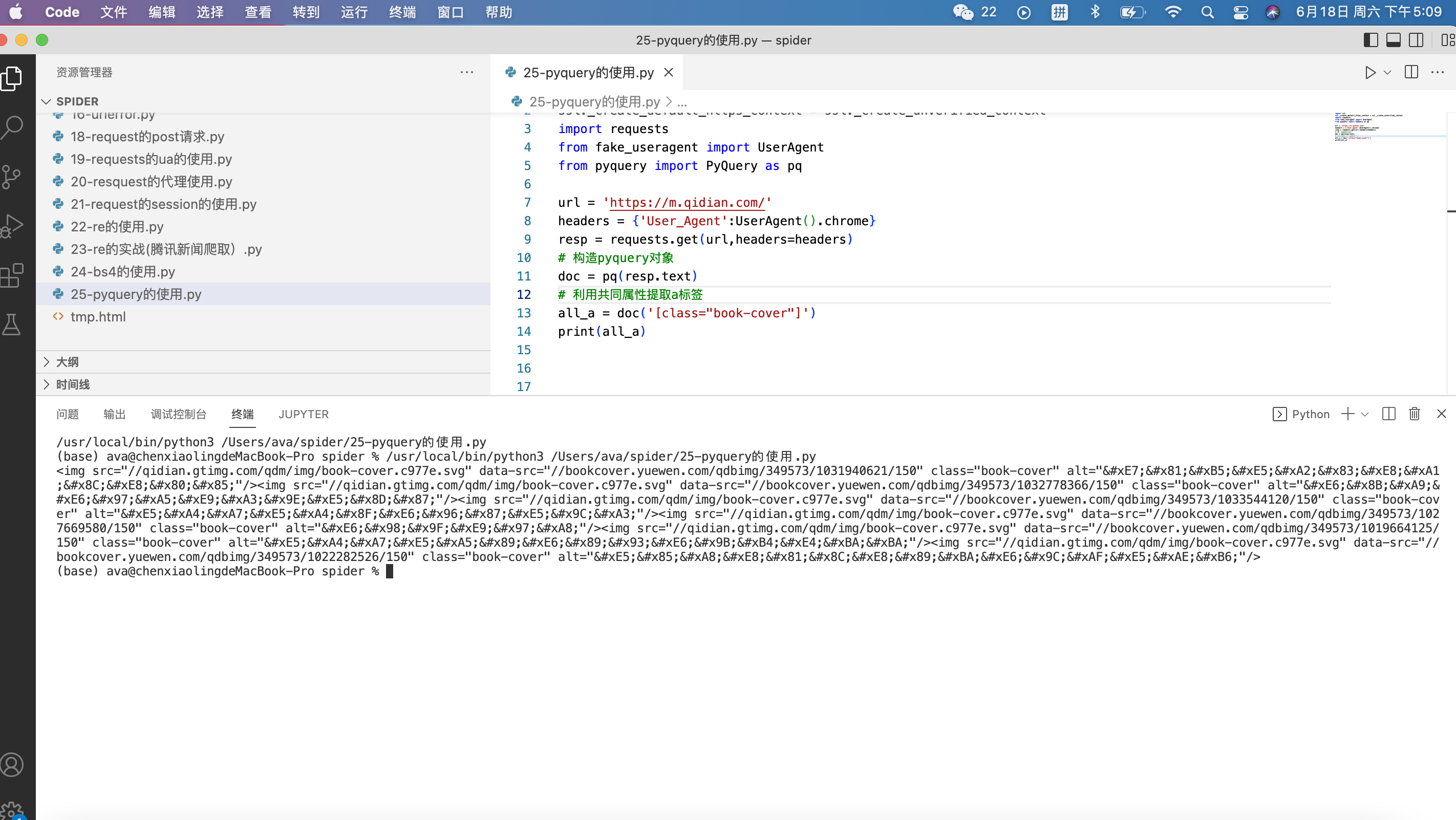Open the WeChat menu bar icon
This screenshot has height=820, width=1456.
(x=963, y=12)
